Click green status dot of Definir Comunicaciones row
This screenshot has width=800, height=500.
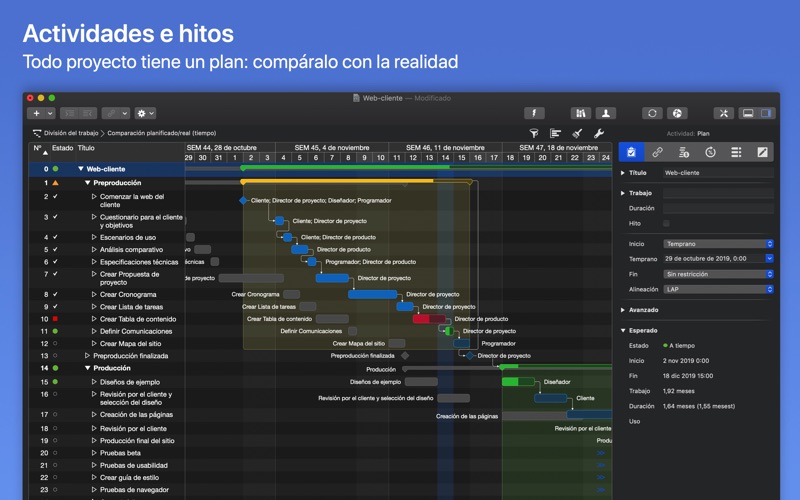[x=55, y=331]
